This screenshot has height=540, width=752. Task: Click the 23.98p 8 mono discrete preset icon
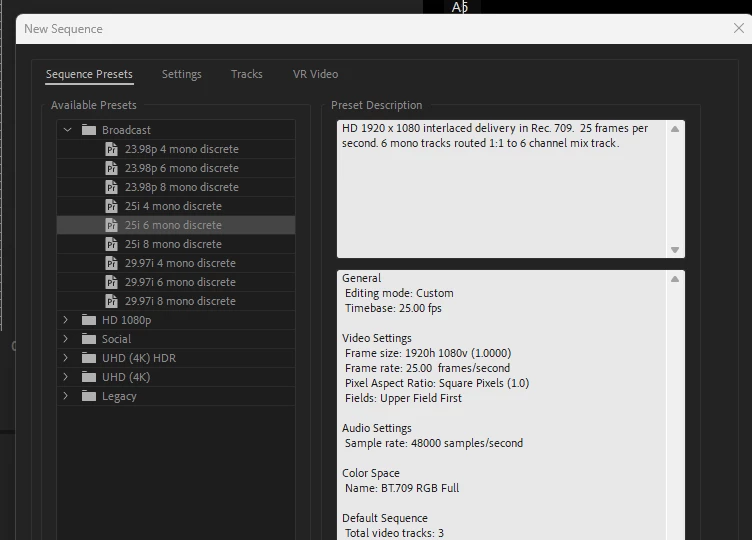[111, 187]
